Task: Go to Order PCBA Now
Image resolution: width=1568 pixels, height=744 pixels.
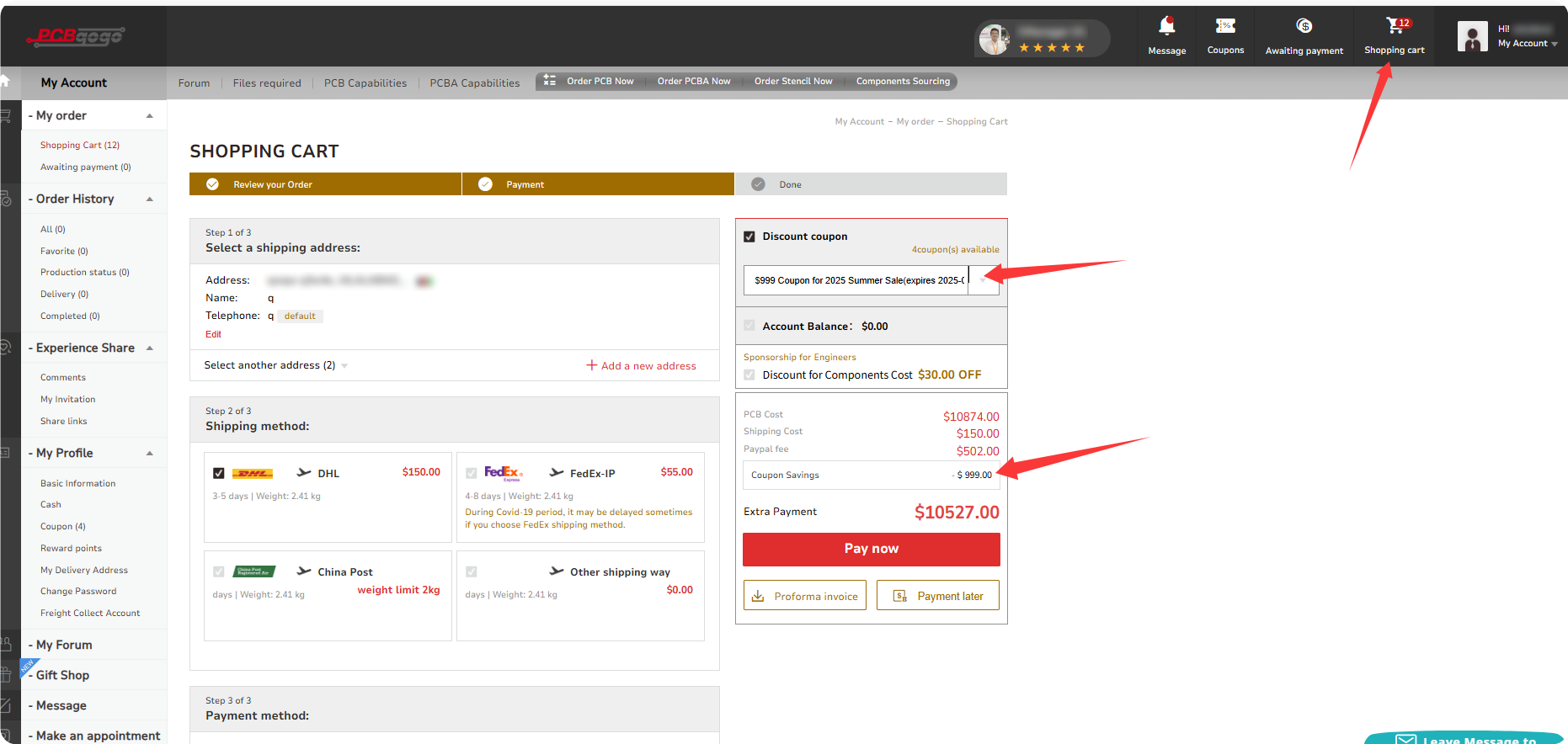Action: 694,81
